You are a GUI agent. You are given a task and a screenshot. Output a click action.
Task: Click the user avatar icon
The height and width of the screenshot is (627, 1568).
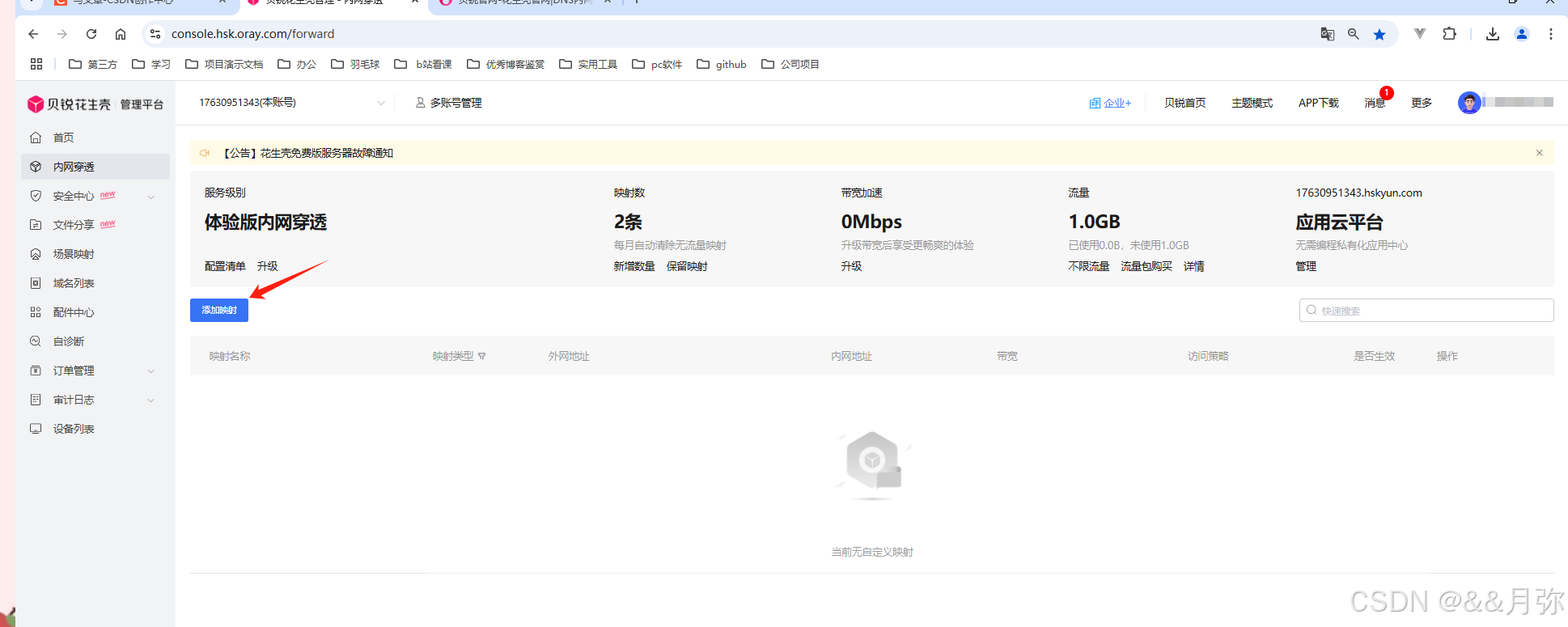coord(1469,103)
